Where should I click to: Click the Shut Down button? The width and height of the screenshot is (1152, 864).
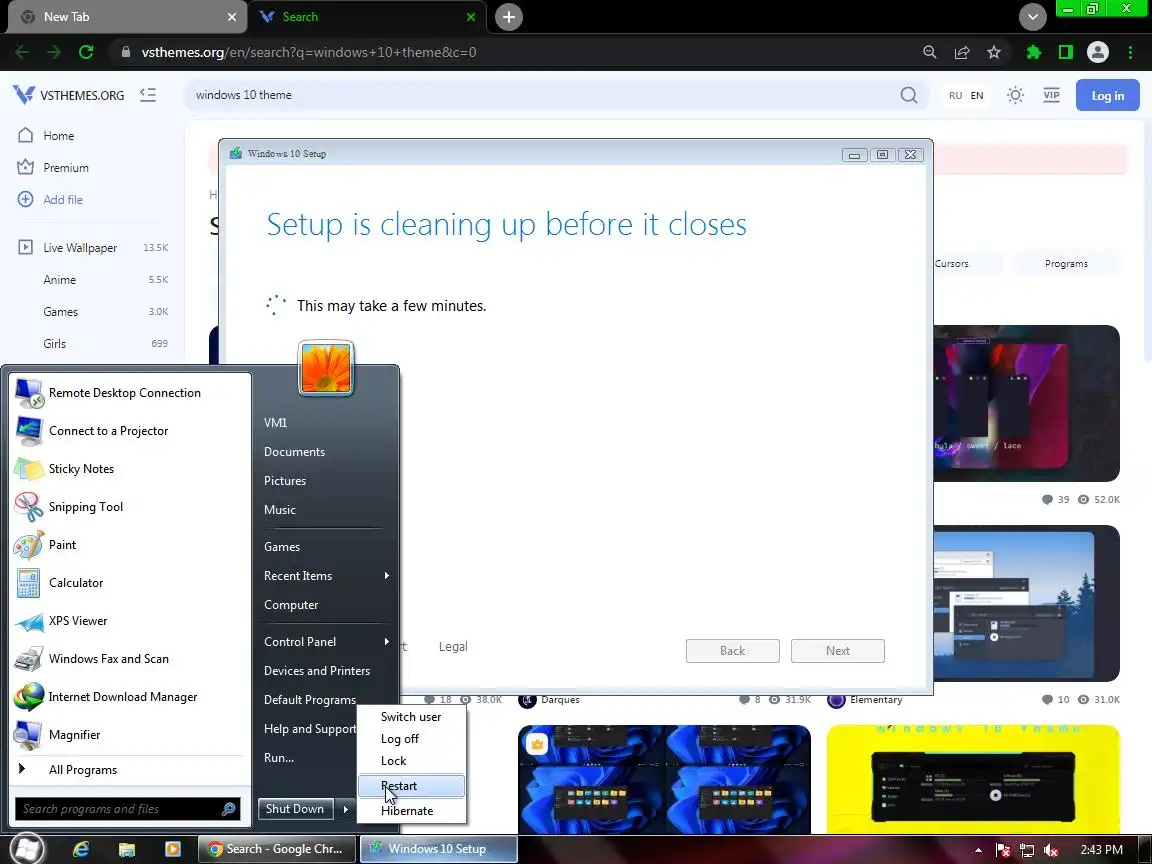(295, 809)
